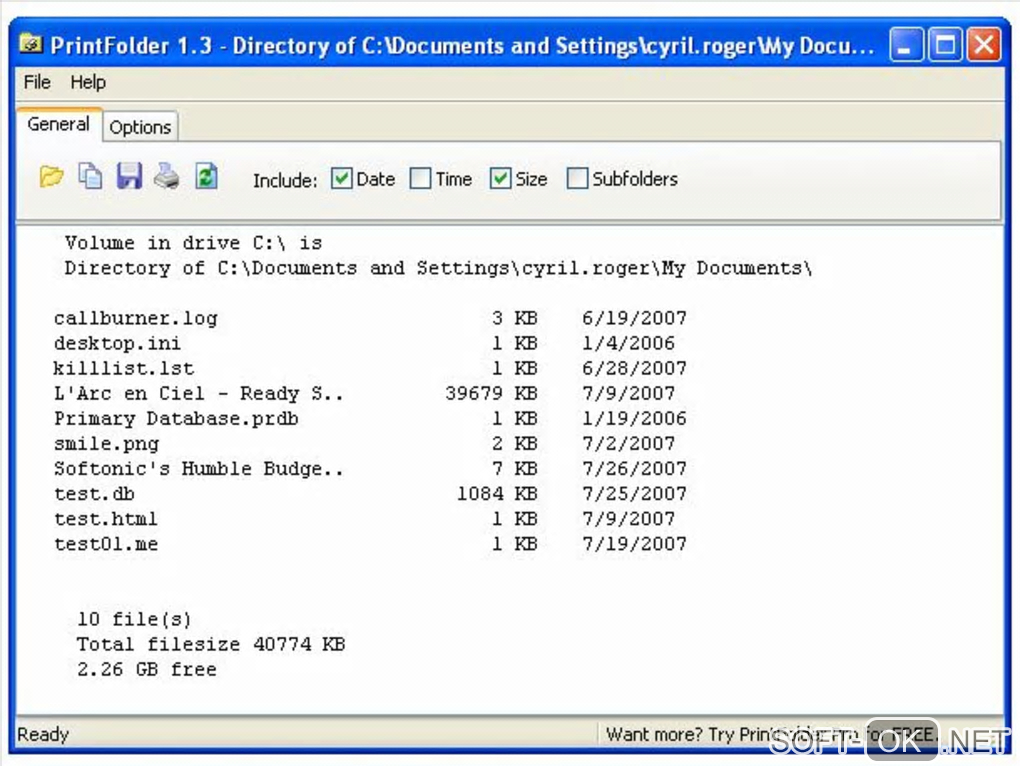The height and width of the screenshot is (766, 1020).
Task: Switch to the General tab
Action: (59, 124)
